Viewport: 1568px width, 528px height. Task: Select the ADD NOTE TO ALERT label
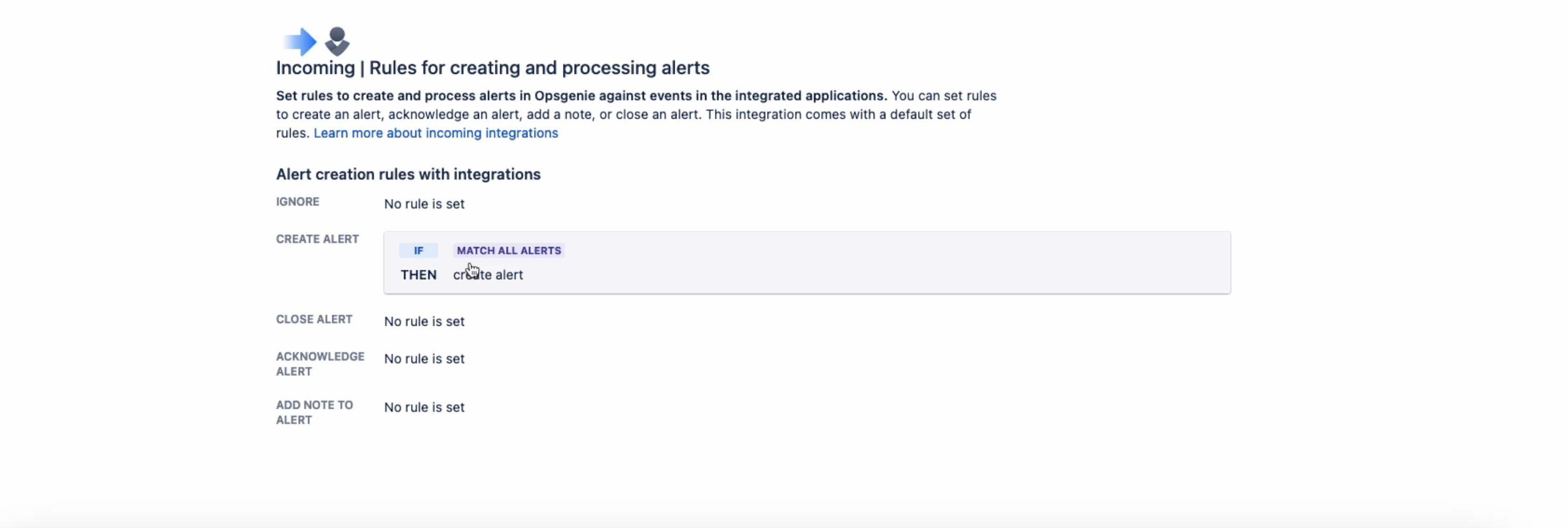click(x=314, y=412)
